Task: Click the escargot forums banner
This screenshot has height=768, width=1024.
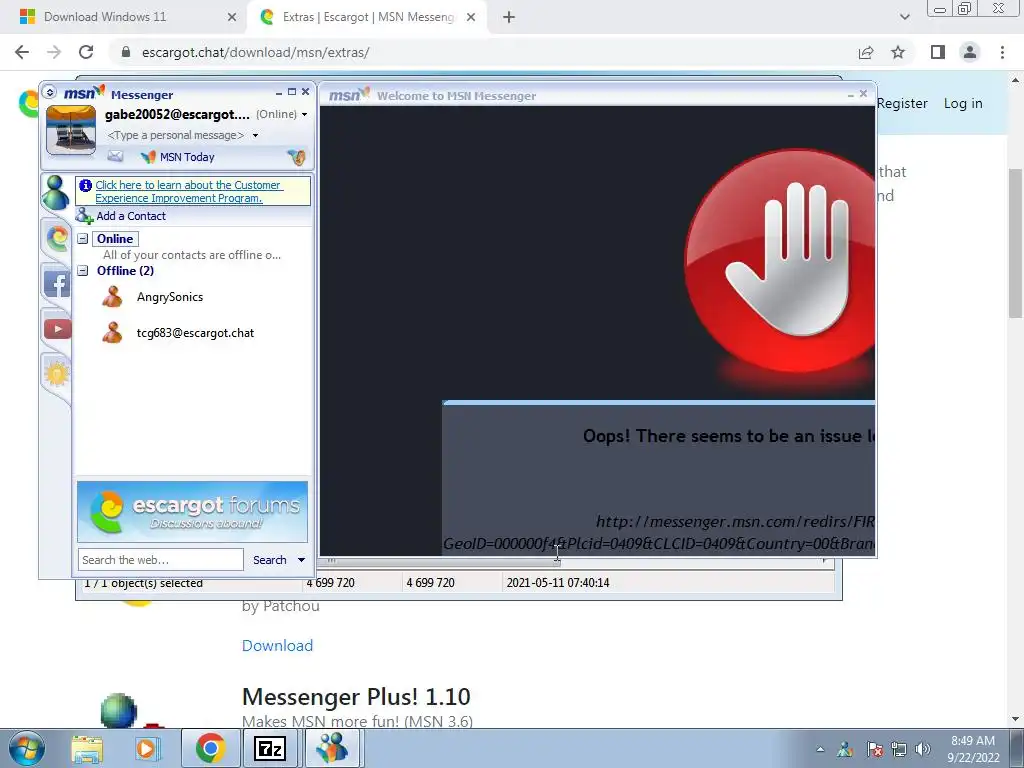Action: [x=193, y=512]
